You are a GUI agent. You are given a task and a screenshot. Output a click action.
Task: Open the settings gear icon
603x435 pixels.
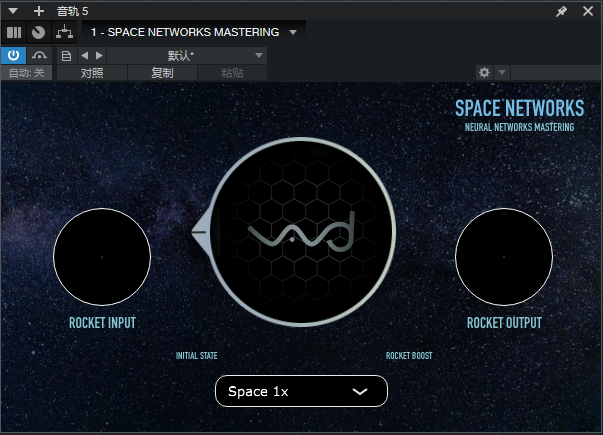coord(484,73)
